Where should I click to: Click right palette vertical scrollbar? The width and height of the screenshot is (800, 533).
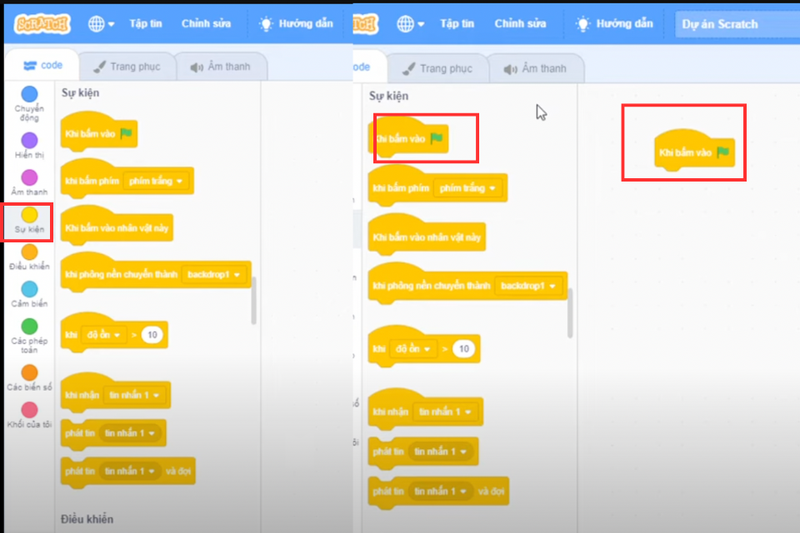[x=570, y=313]
